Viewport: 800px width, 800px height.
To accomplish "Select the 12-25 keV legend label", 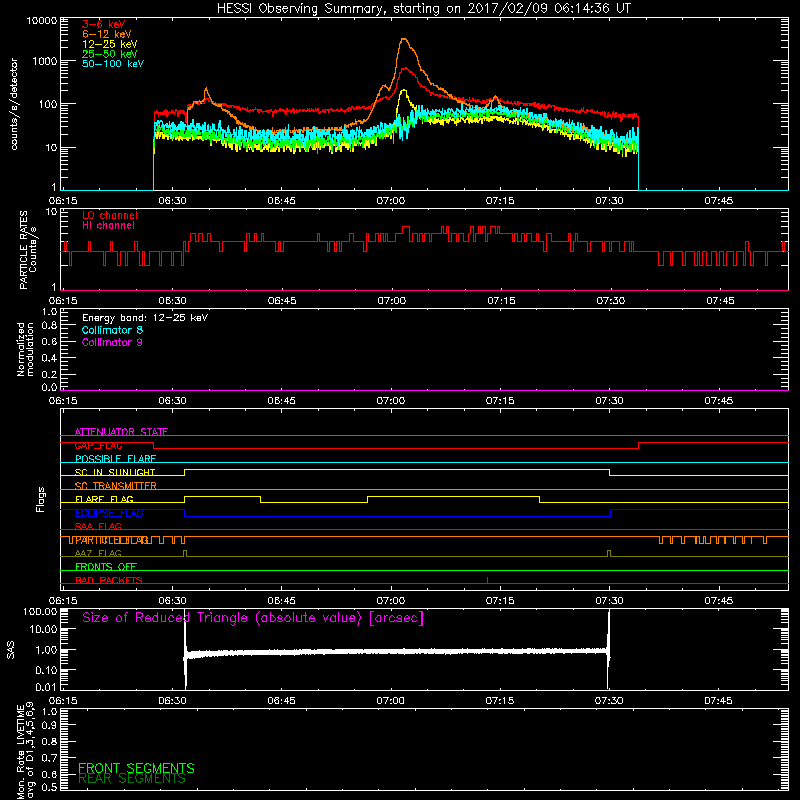I will (110, 44).
